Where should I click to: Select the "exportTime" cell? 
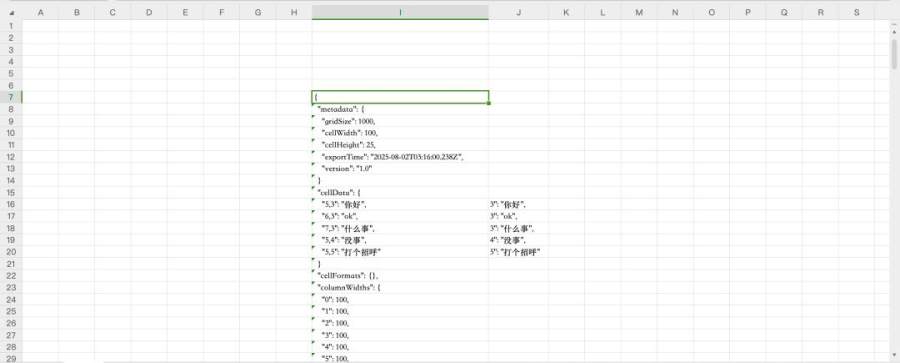point(400,157)
